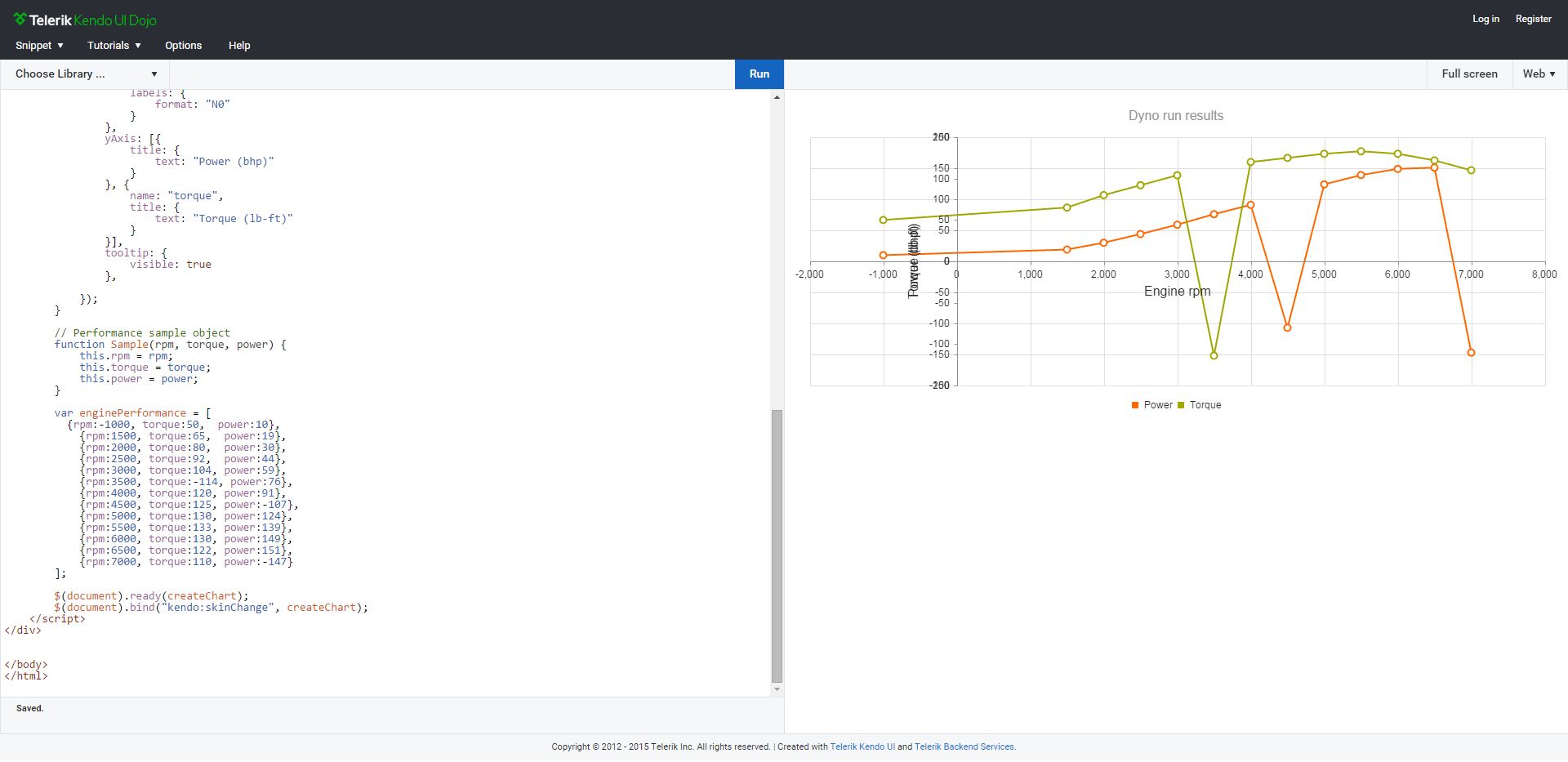Click the x-axis label 3,000
1568x762 pixels.
pyautogui.click(x=1177, y=274)
